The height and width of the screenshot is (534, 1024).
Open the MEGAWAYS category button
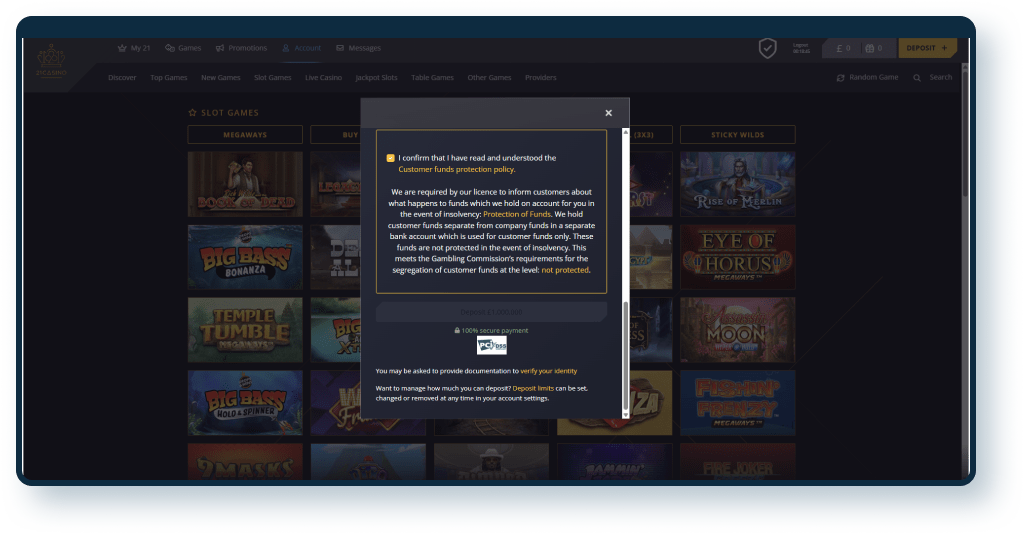click(x=245, y=134)
